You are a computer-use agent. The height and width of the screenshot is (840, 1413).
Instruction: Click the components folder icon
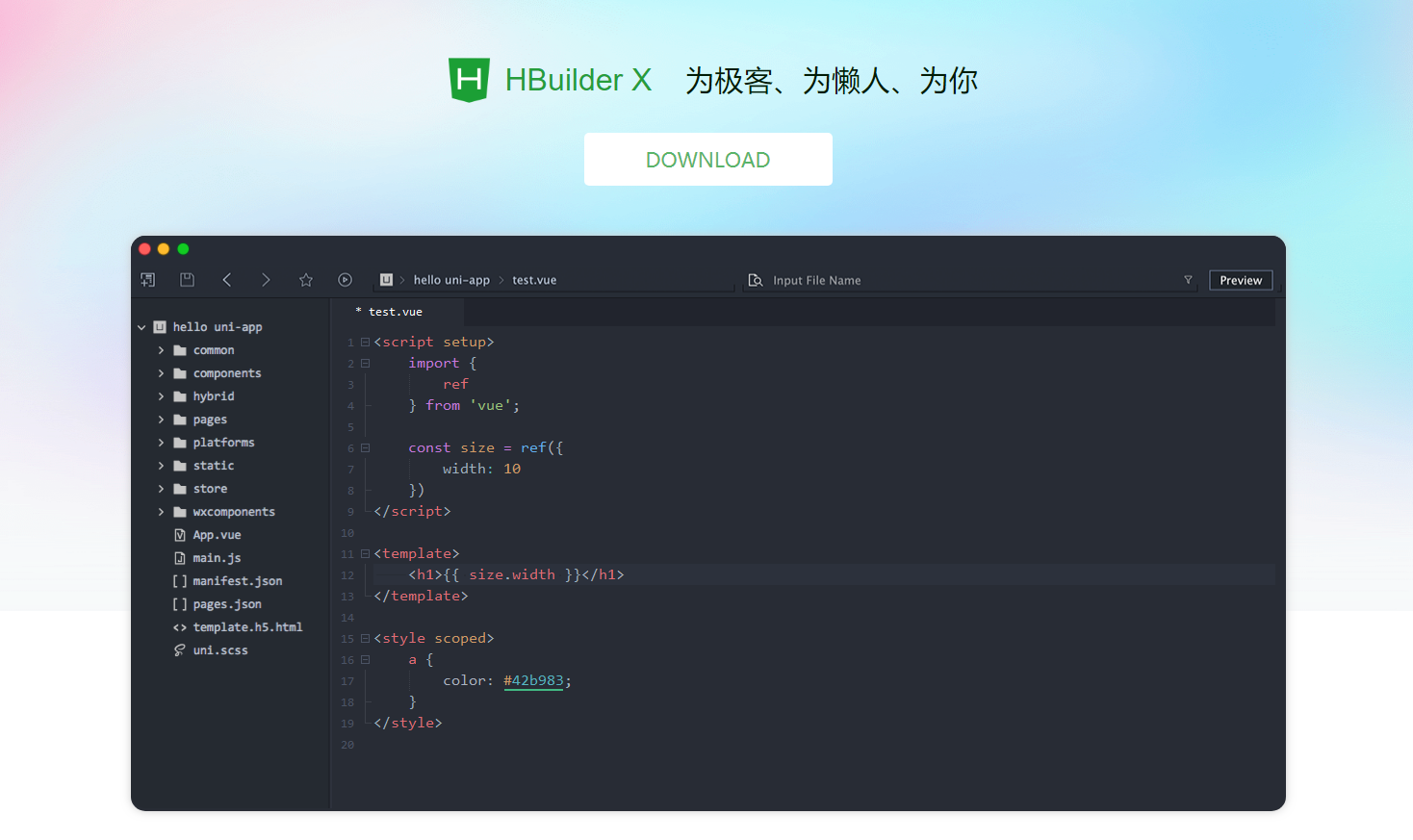click(x=180, y=373)
